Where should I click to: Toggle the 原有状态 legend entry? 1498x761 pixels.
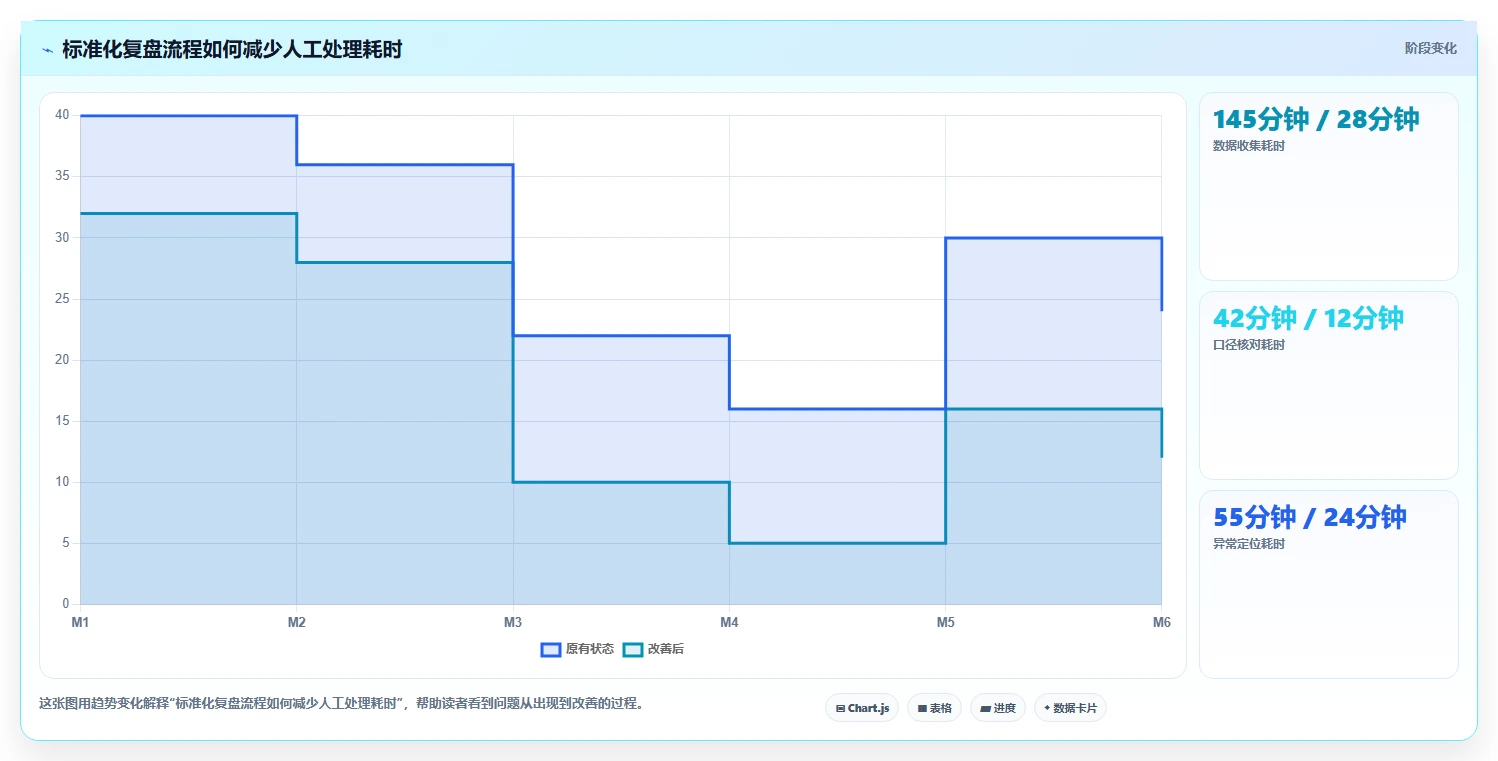coord(577,649)
